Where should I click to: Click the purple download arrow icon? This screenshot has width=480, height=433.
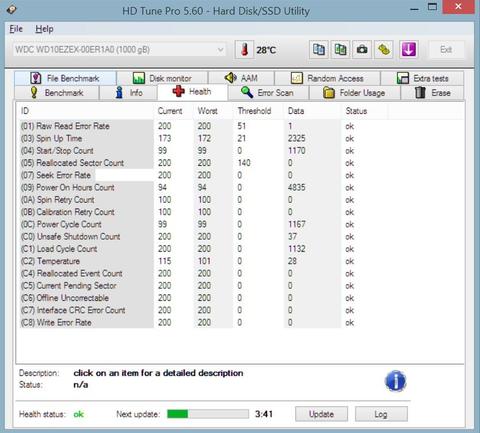[x=409, y=50]
